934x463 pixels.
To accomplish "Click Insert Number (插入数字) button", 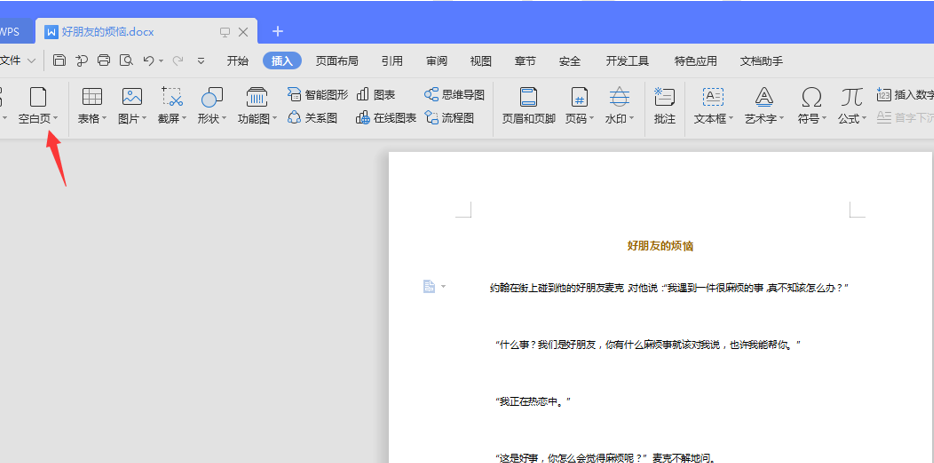I will (905, 95).
